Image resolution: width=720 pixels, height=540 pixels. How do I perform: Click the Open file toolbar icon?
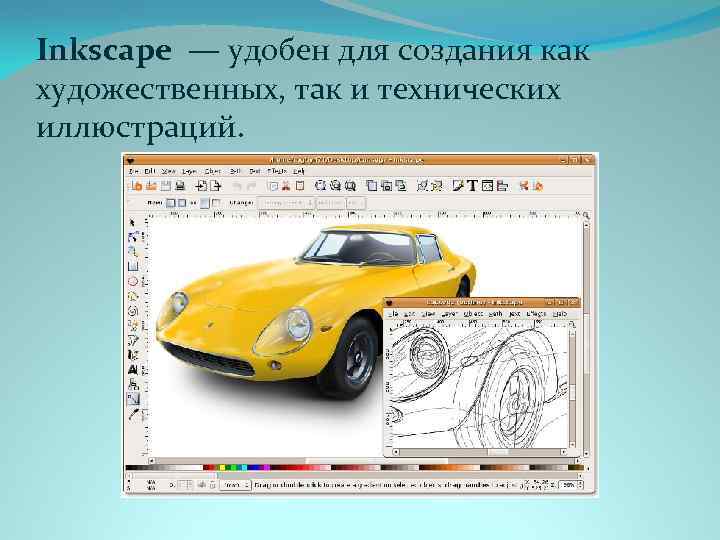(151, 186)
